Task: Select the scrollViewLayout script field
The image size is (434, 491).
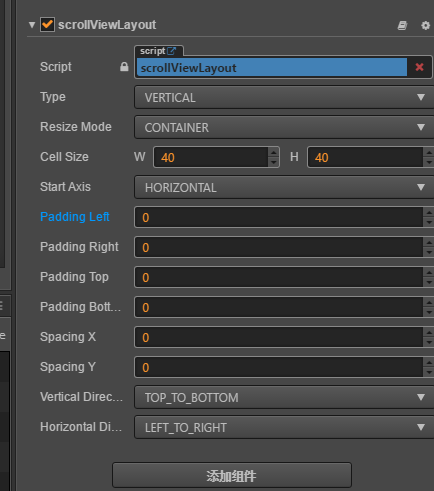Action: click(x=272, y=68)
